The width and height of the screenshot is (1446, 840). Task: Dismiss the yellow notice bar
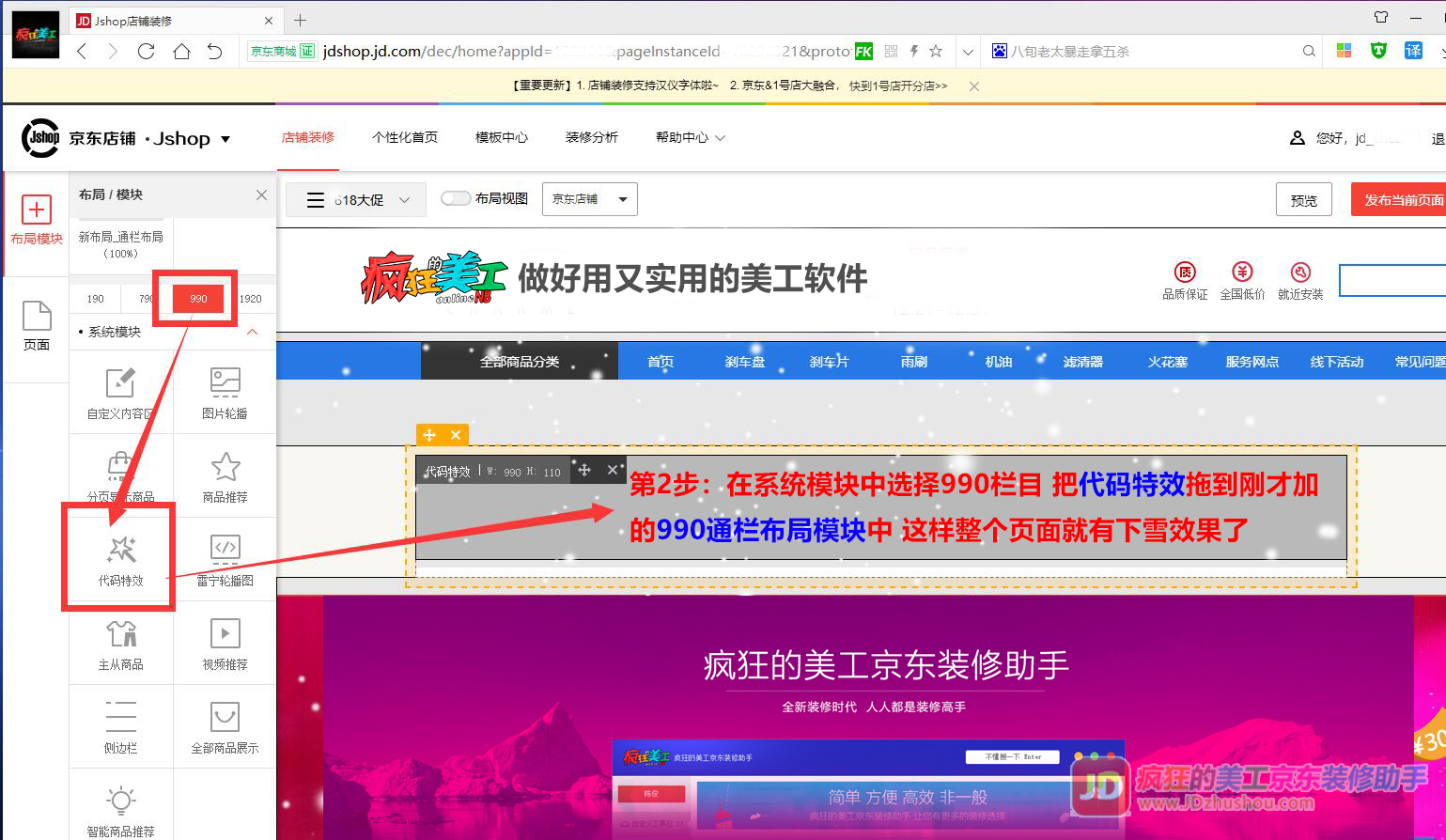click(974, 86)
